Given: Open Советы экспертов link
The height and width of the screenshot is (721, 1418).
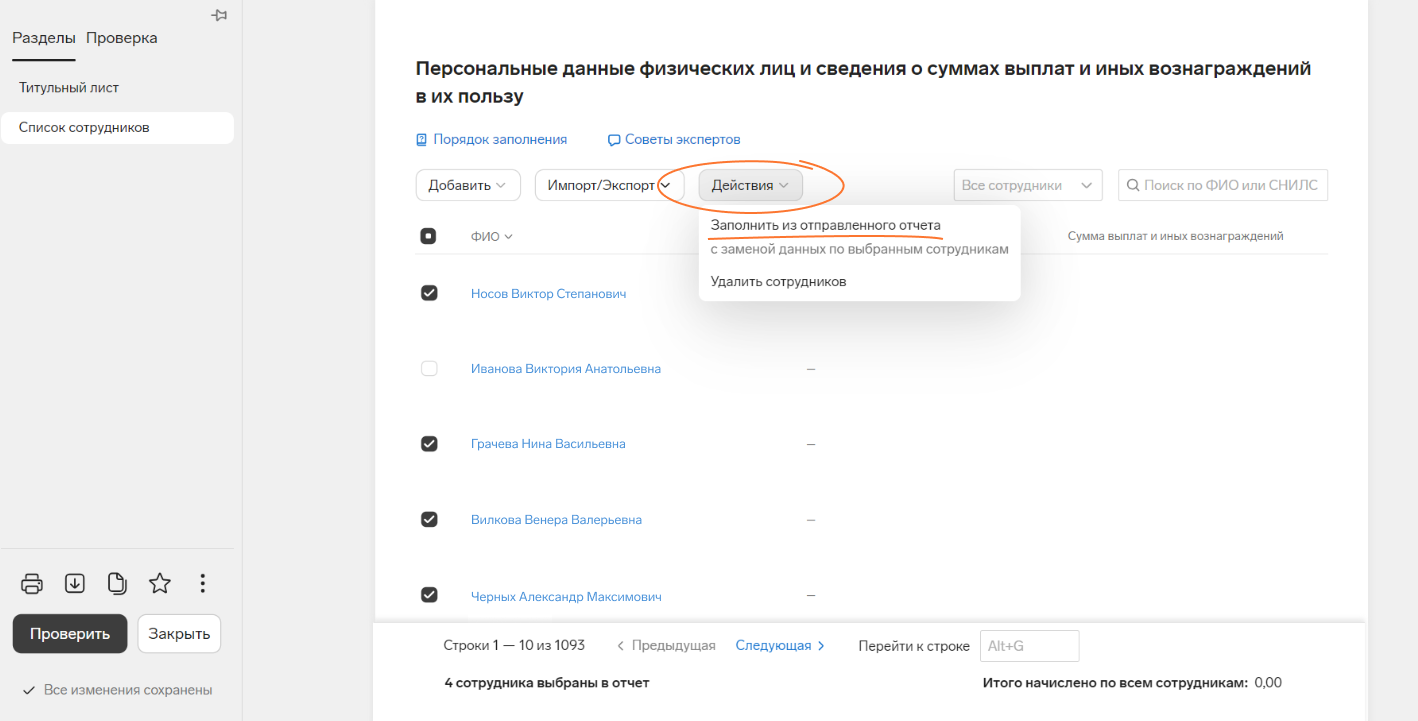Looking at the screenshot, I should (683, 140).
